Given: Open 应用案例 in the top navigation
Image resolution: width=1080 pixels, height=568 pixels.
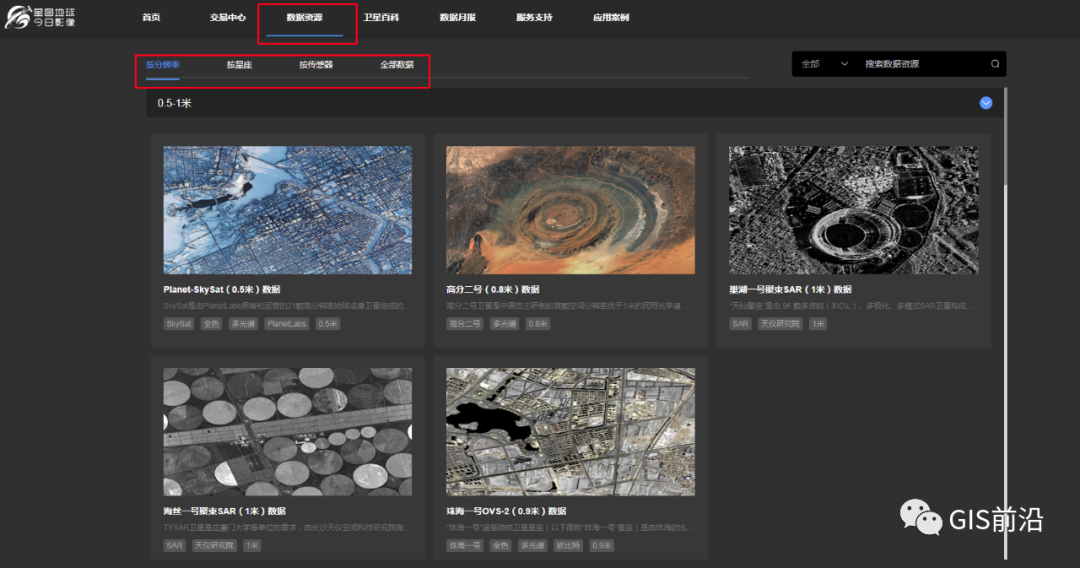Looking at the screenshot, I should pos(611,17).
